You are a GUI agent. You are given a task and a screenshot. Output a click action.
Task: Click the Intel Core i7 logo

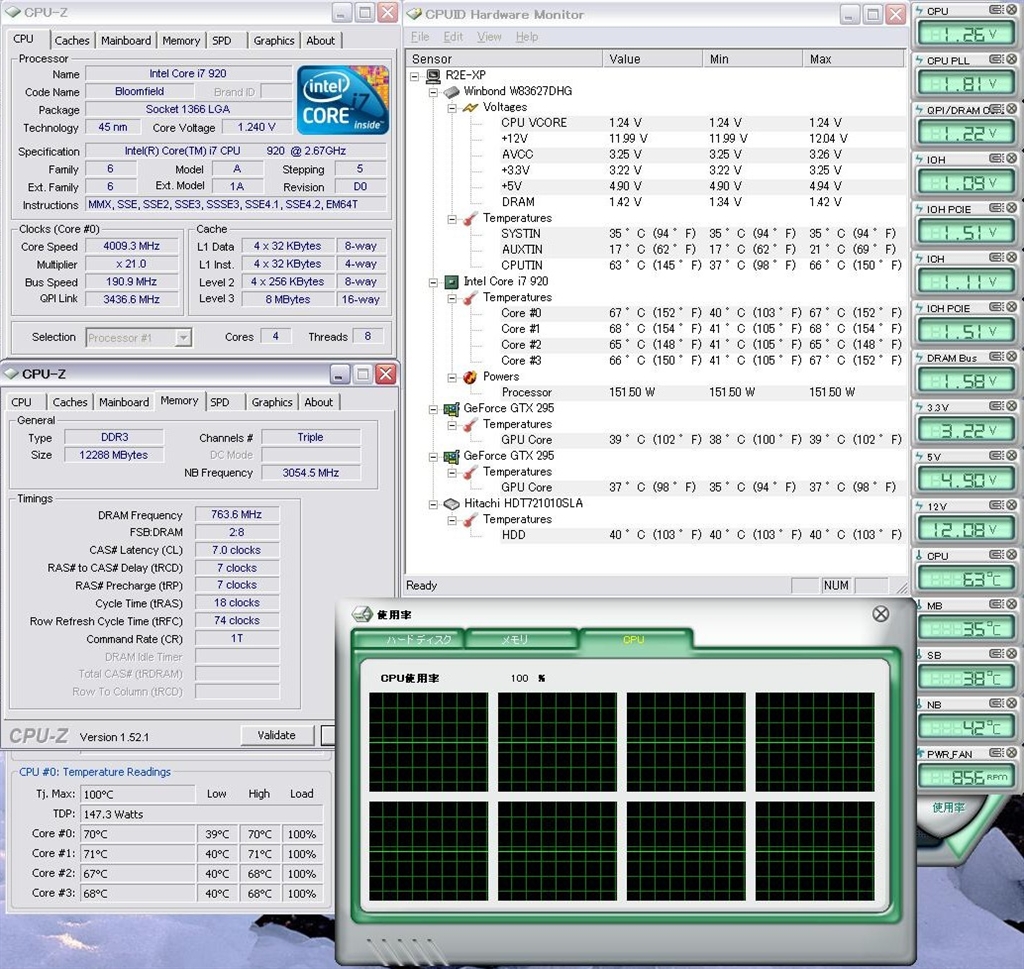point(344,100)
